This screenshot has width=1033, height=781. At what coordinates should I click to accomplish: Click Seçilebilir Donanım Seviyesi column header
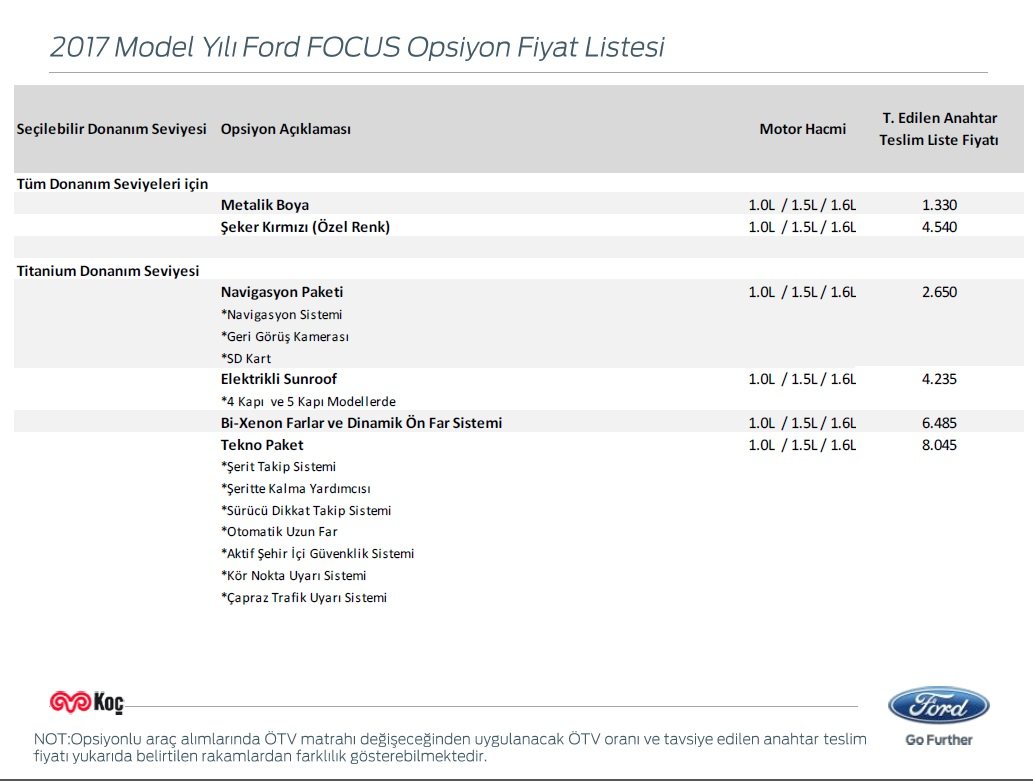(111, 129)
